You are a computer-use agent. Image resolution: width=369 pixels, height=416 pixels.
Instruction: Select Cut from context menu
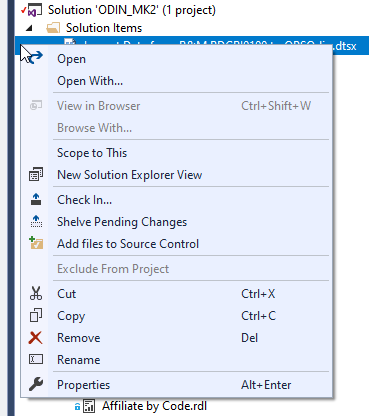176,294
